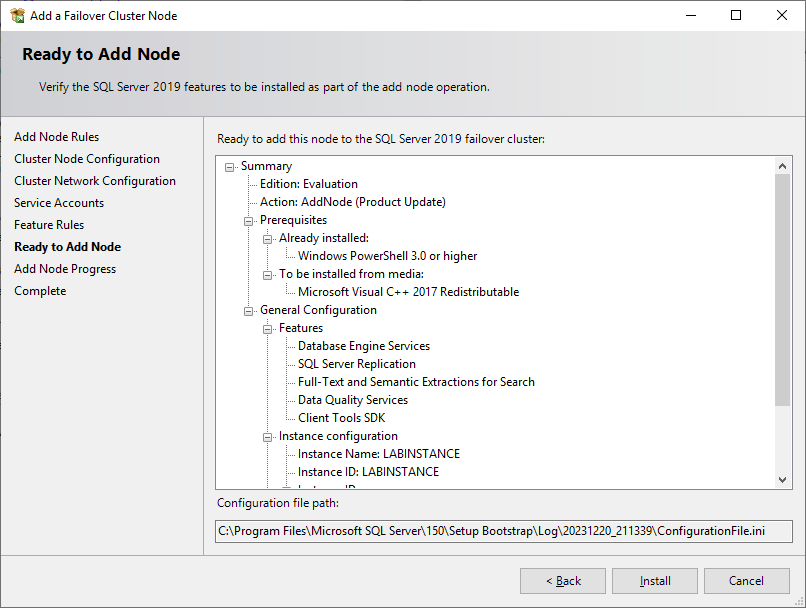
Task: Cancel the add node wizard
Action: coord(746,581)
